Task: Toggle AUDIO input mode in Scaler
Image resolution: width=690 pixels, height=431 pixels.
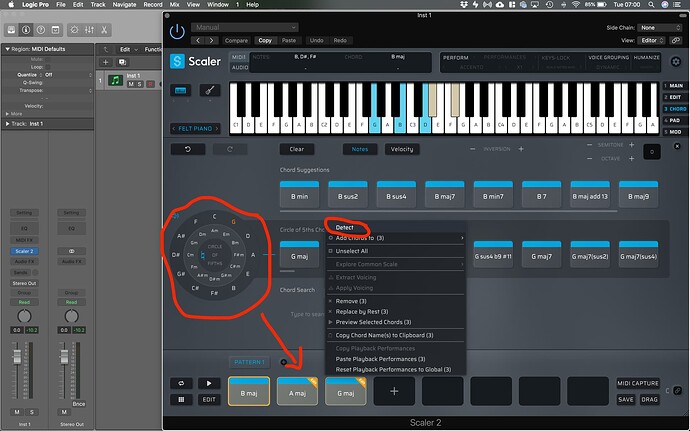Action: point(240,67)
